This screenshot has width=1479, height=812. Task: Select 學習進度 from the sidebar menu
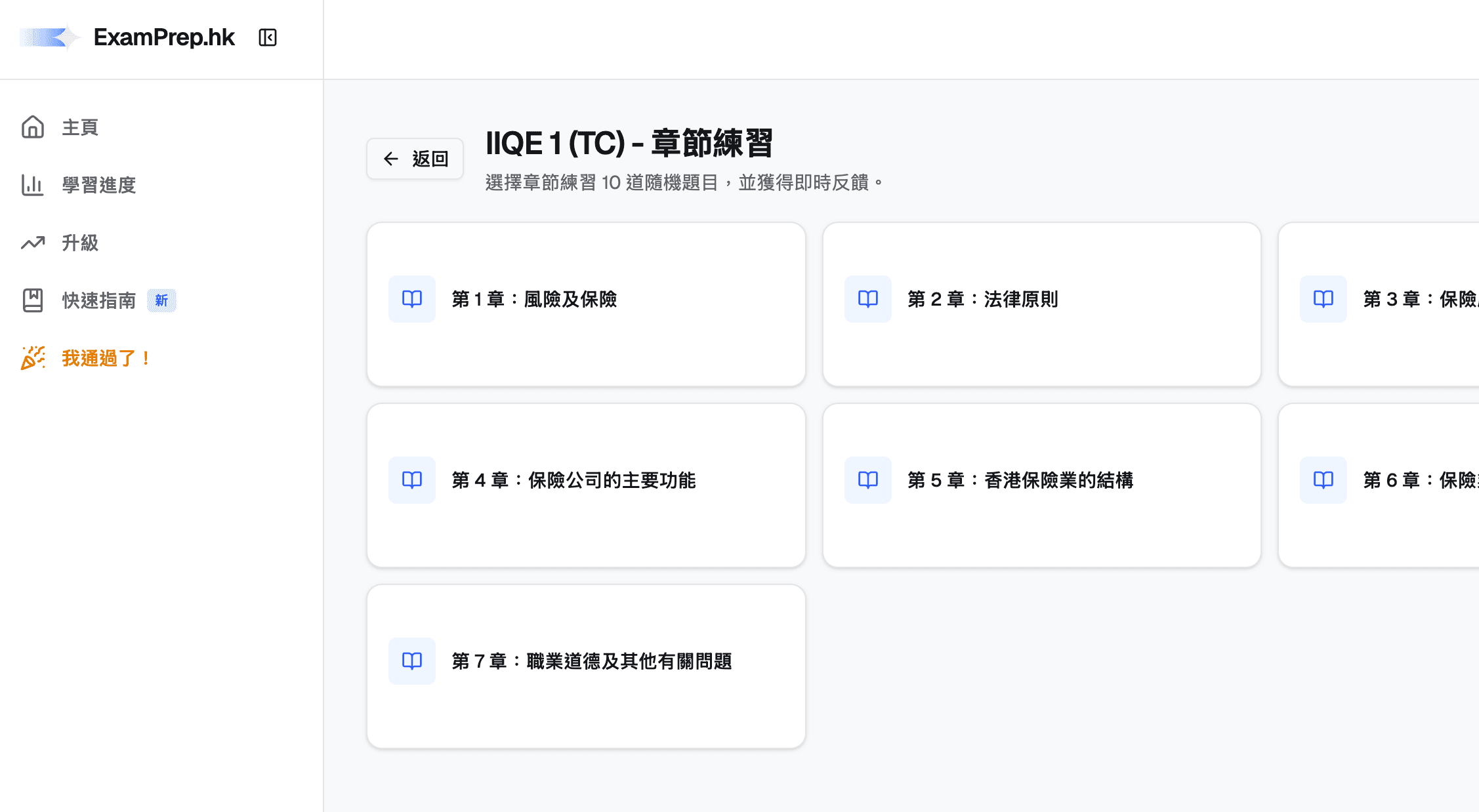point(98,186)
